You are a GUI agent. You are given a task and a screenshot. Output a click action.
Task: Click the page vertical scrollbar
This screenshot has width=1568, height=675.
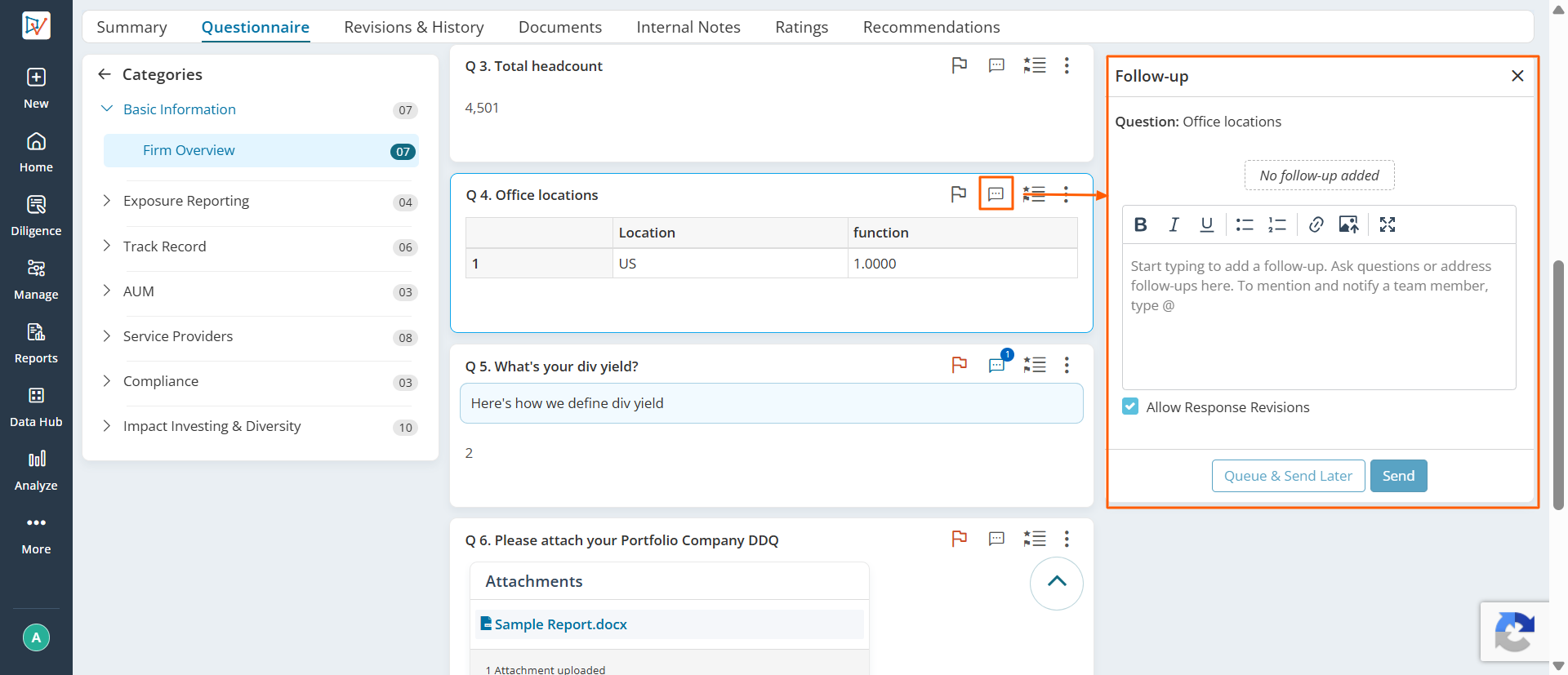(x=1558, y=385)
